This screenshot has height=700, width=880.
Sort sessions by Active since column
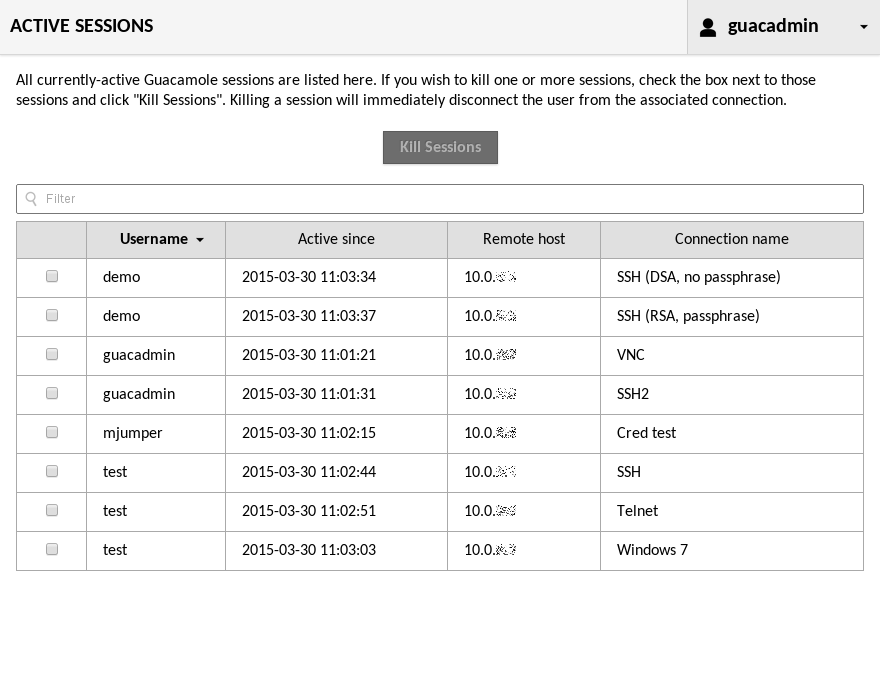pyautogui.click(x=336, y=239)
